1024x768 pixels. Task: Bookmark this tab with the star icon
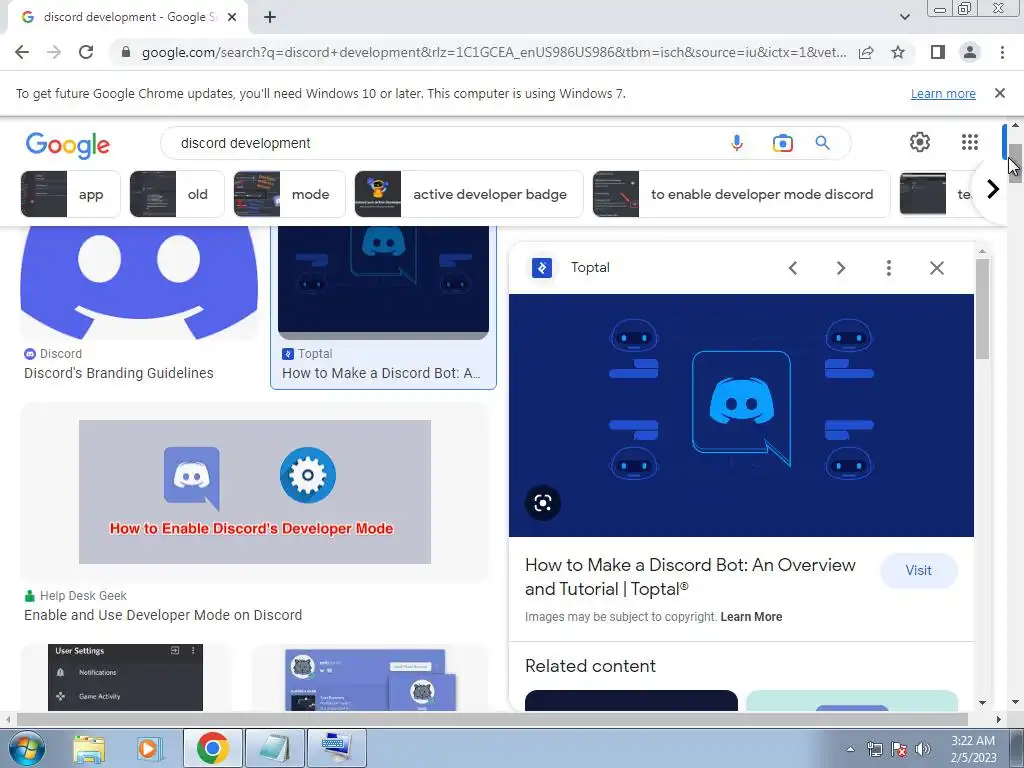(898, 52)
